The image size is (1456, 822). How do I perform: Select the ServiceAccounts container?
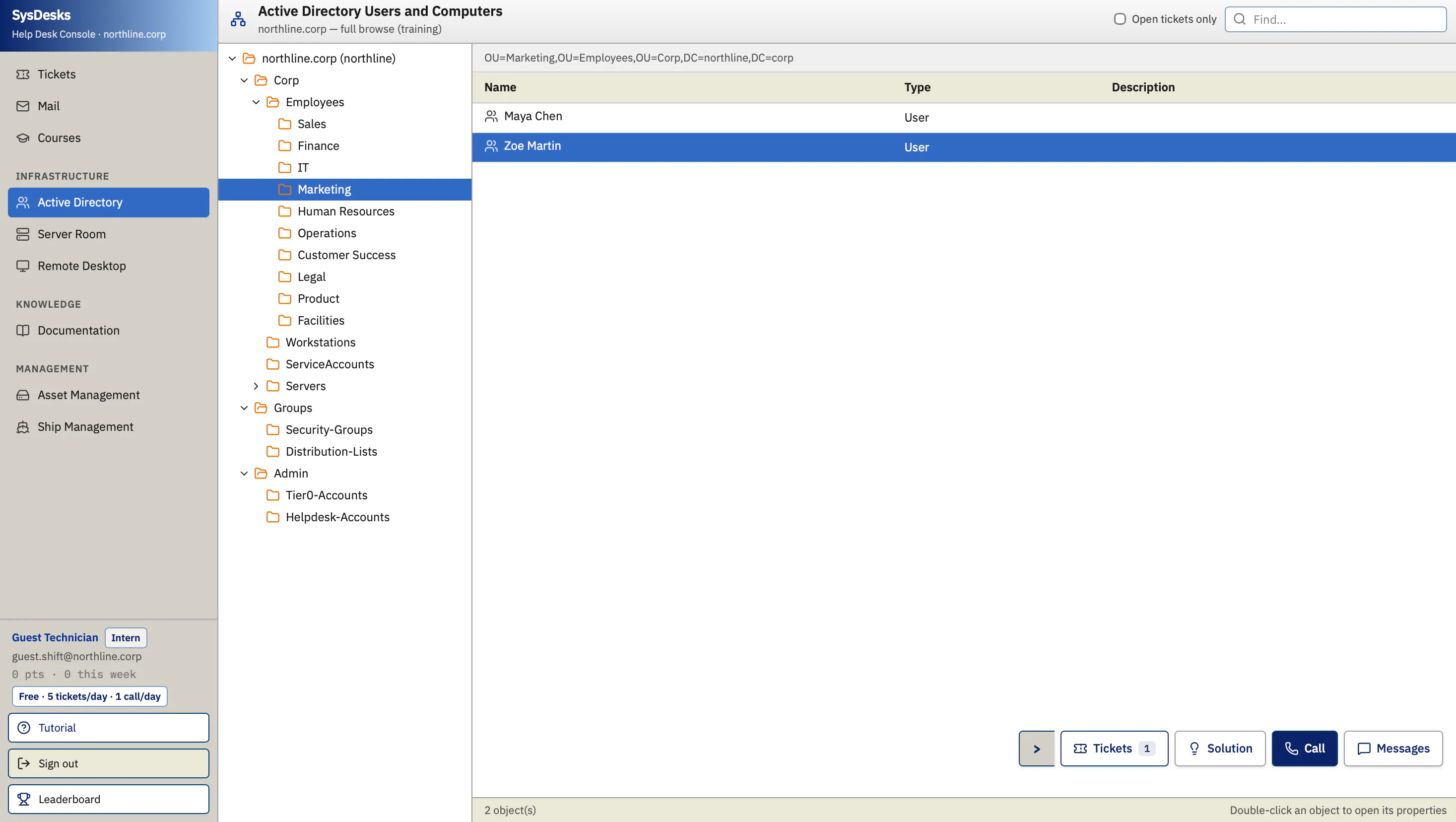(345, 364)
